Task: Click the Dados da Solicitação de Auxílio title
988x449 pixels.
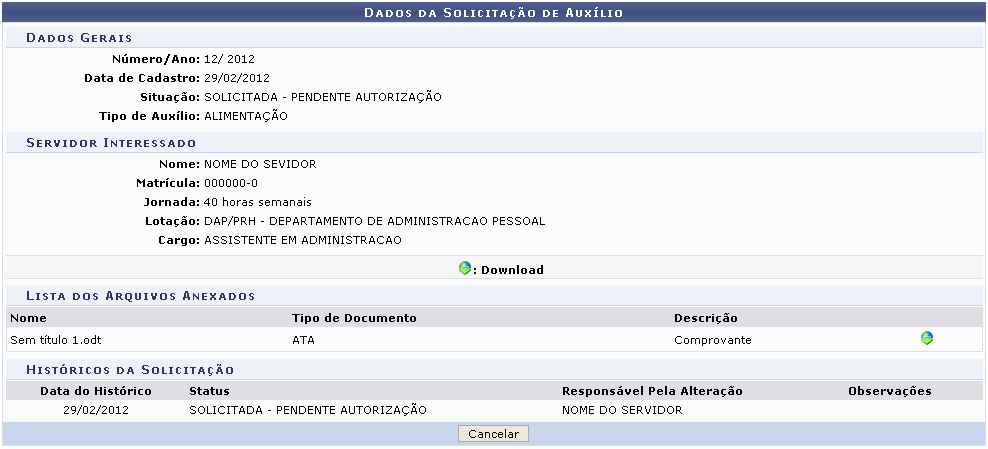Action: pos(493,13)
